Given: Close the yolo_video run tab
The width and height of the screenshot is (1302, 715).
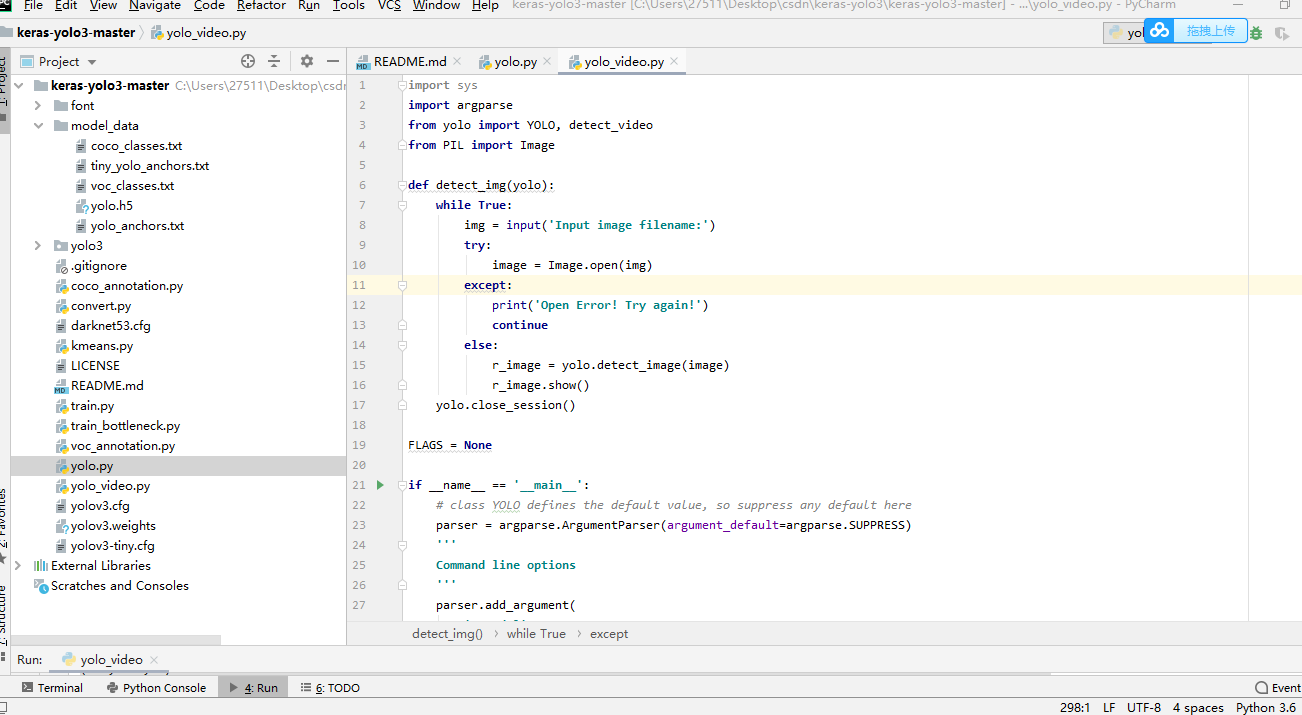Looking at the screenshot, I should [153, 660].
